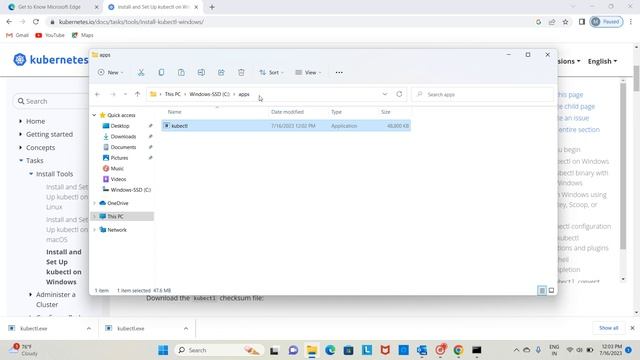Open the New dropdown in Explorer
The height and width of the screenshot is (360, 640).
click(111, 73)
